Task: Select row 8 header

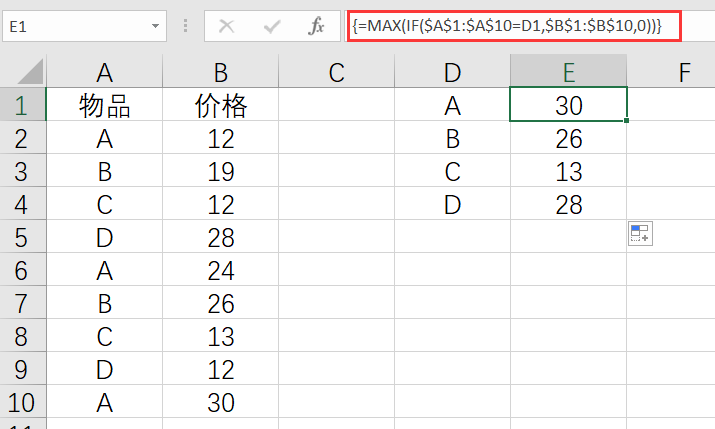Action: click(23, 335)
